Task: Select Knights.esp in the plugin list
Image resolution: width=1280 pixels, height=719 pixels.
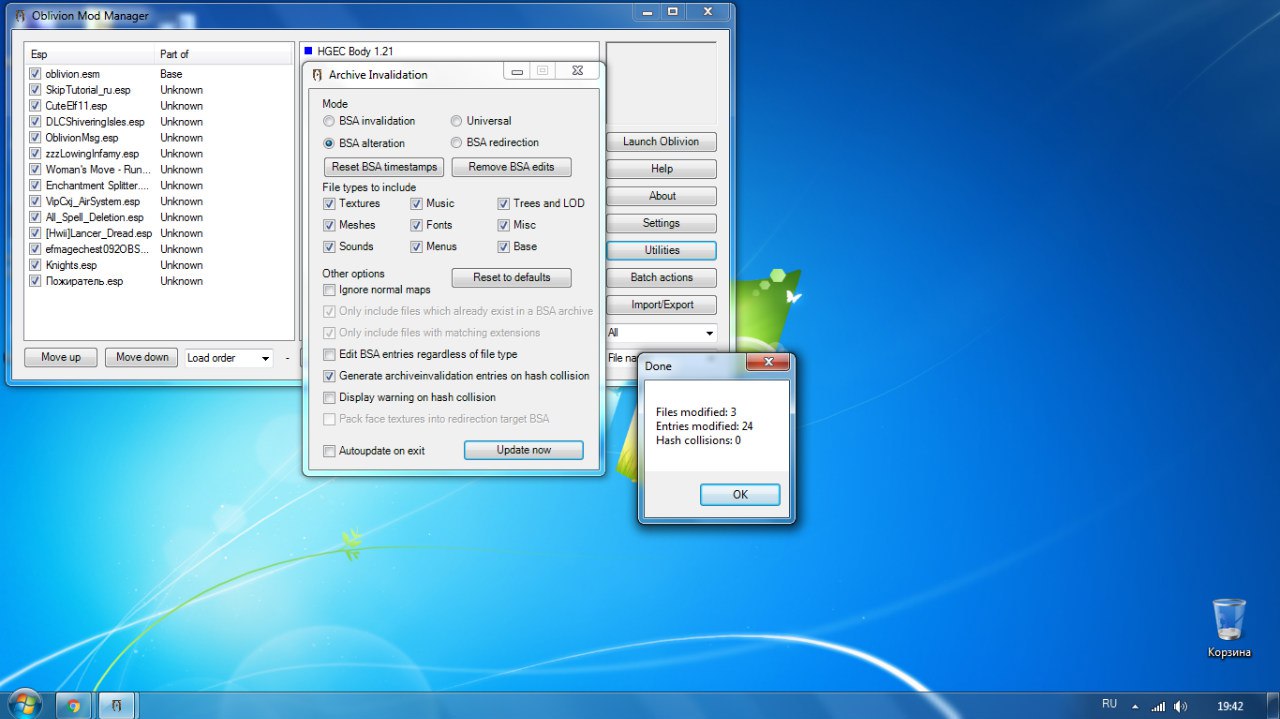Action: tap(71, 265)
